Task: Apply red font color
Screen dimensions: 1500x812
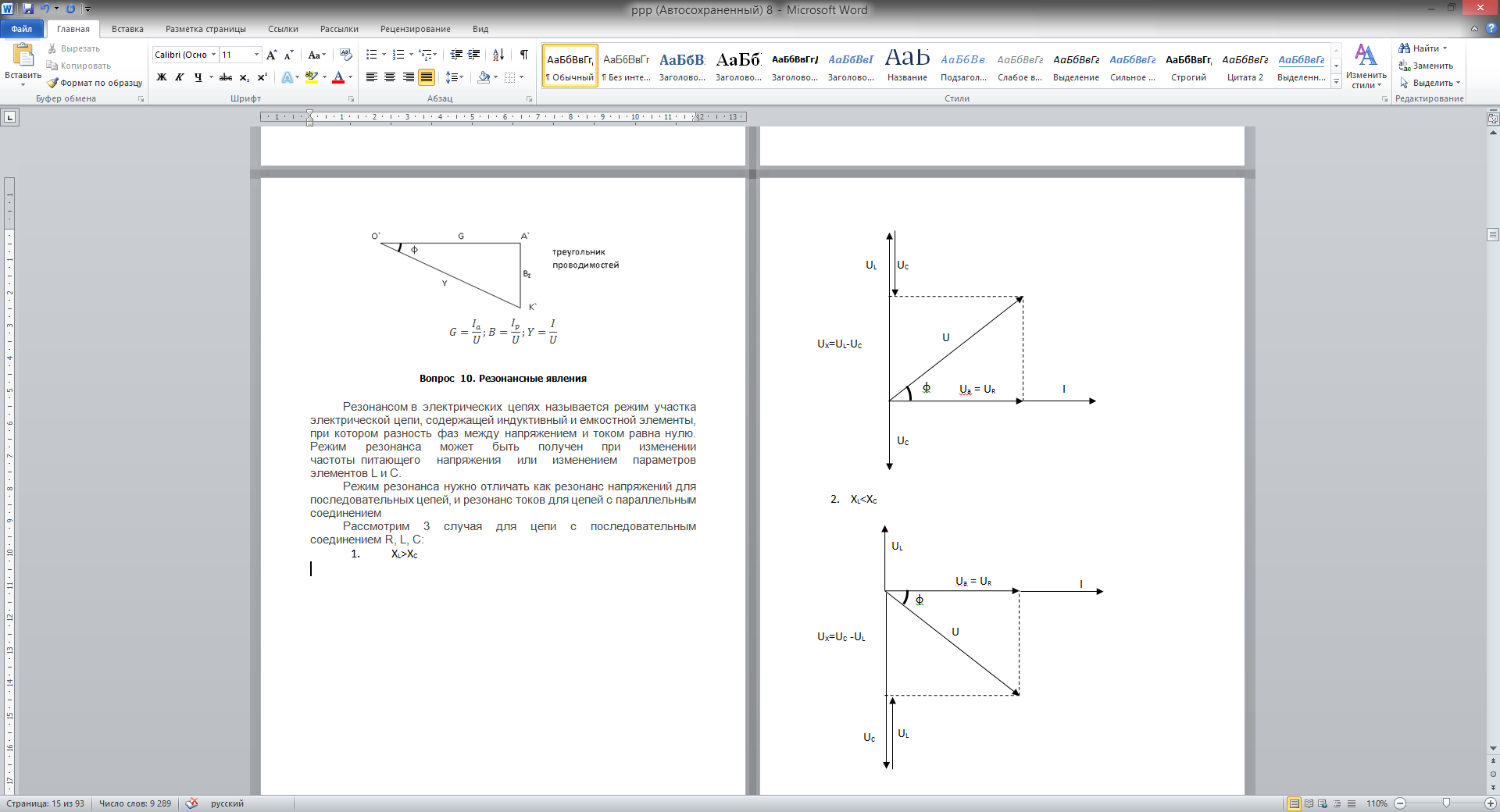Action: [337, 77]
